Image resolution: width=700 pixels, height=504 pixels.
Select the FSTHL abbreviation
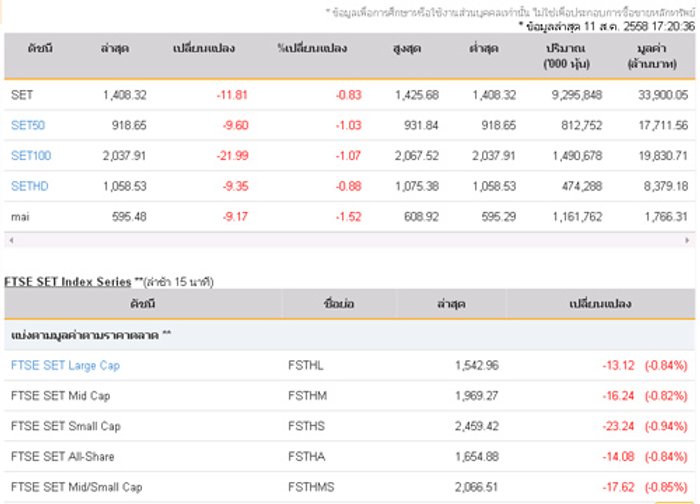305,366
